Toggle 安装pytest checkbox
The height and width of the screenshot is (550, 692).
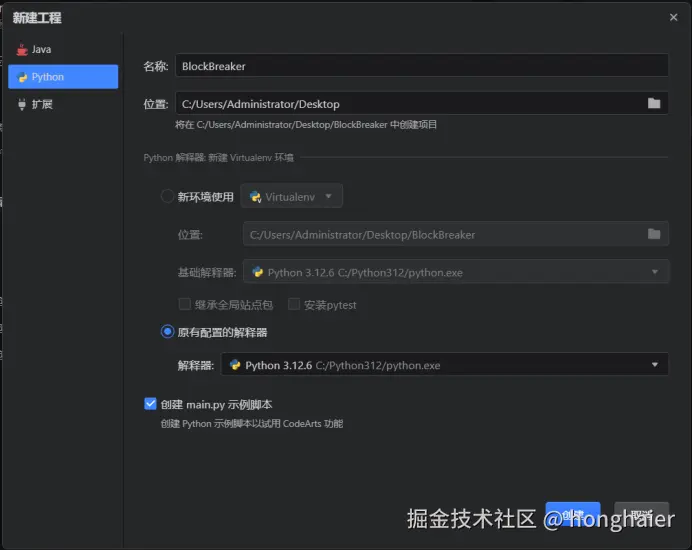(x=294, y=305)
